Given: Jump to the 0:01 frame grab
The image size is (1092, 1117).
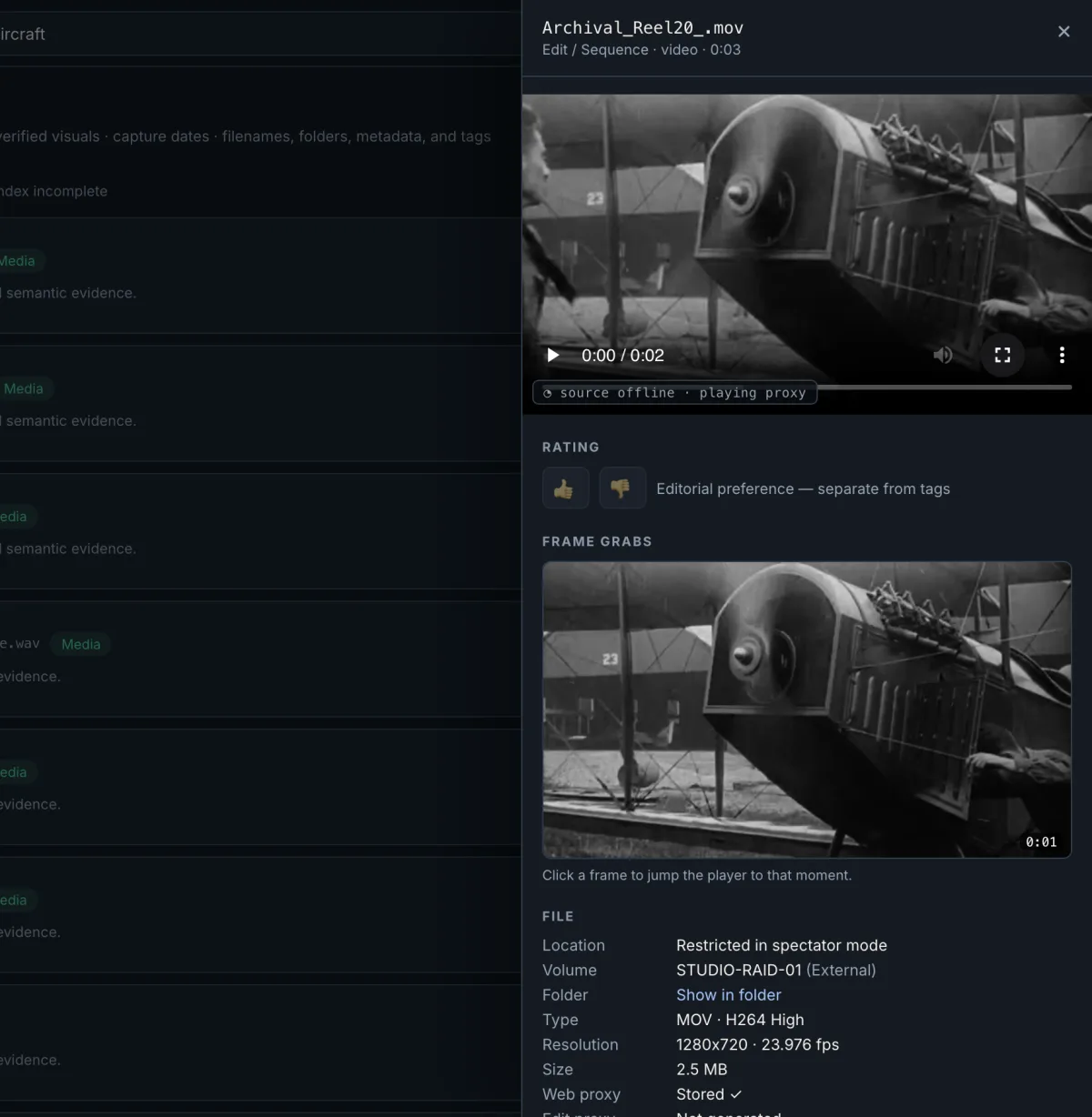Looking at the screenshot, I should coord(806,709).
